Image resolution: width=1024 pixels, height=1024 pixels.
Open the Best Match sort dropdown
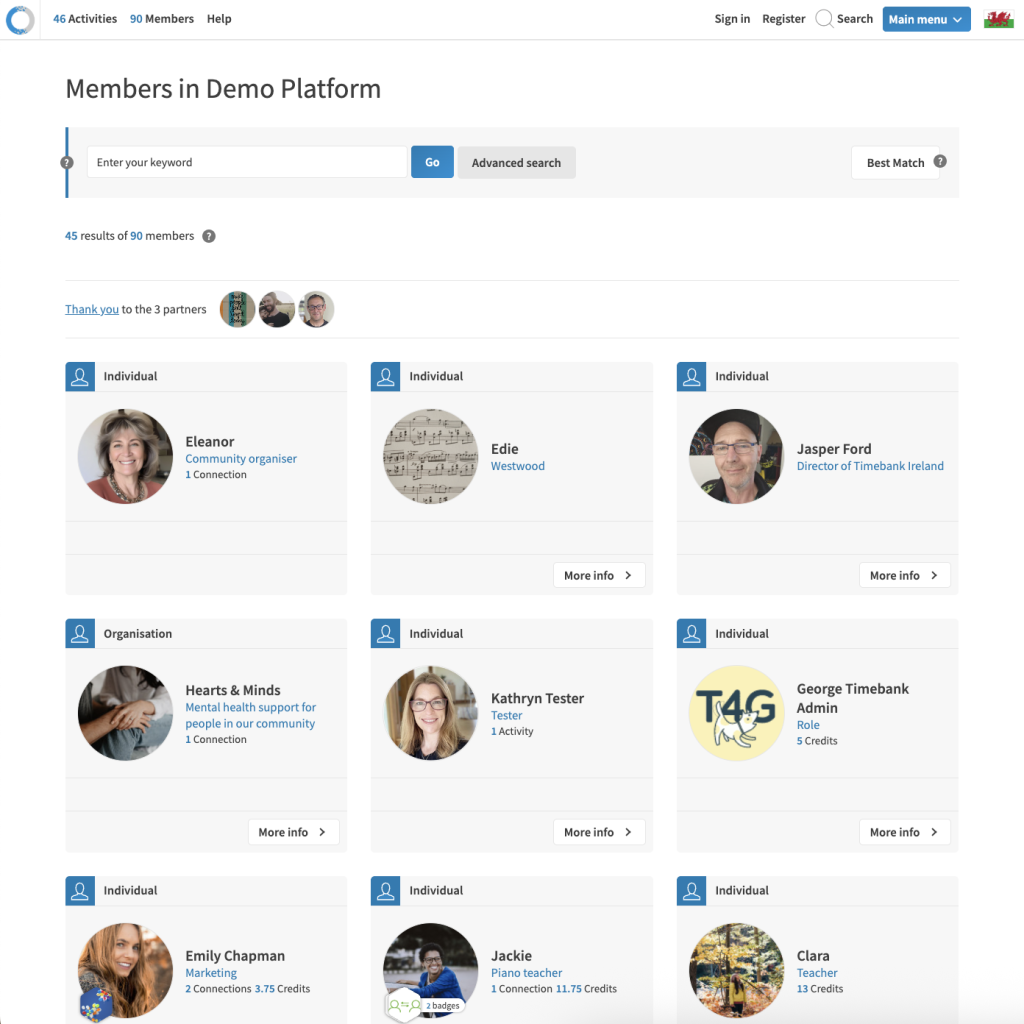coord(895,163)
